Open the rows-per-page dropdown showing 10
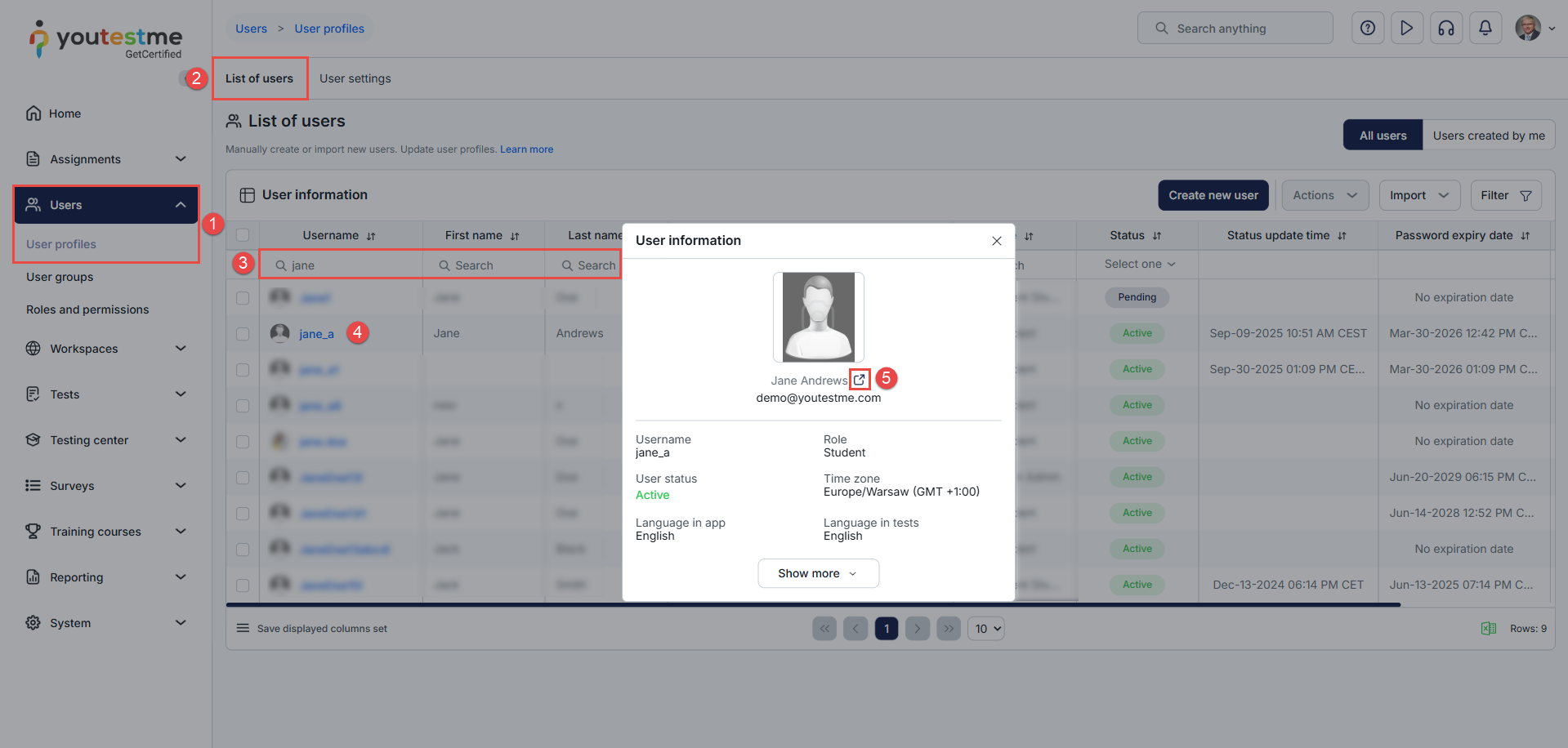1568x748 pixels. 986,629
